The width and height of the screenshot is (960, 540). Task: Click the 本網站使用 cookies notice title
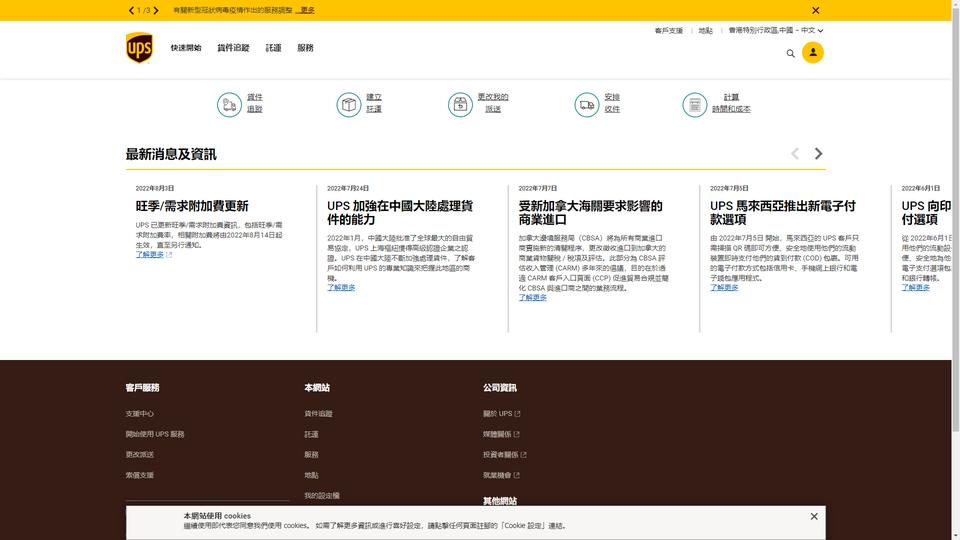[217, 516]
